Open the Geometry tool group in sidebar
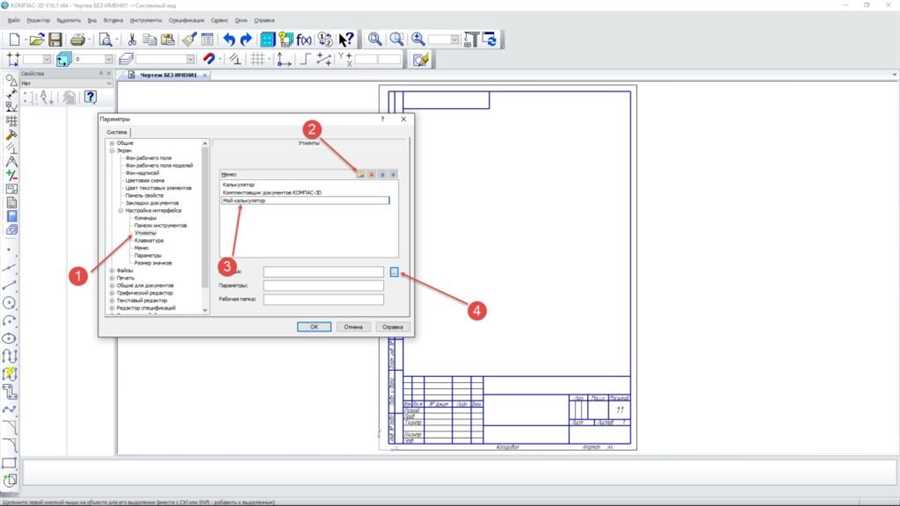900x506 pixels. [10, 79]
